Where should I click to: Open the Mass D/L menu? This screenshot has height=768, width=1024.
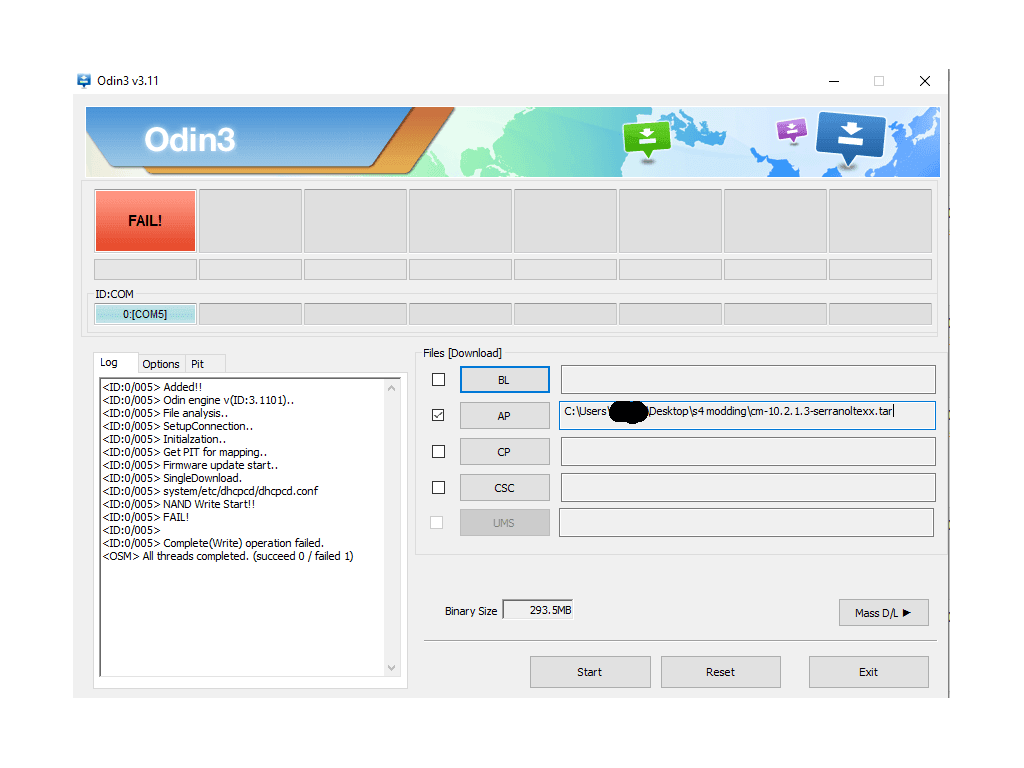point(883,613)
